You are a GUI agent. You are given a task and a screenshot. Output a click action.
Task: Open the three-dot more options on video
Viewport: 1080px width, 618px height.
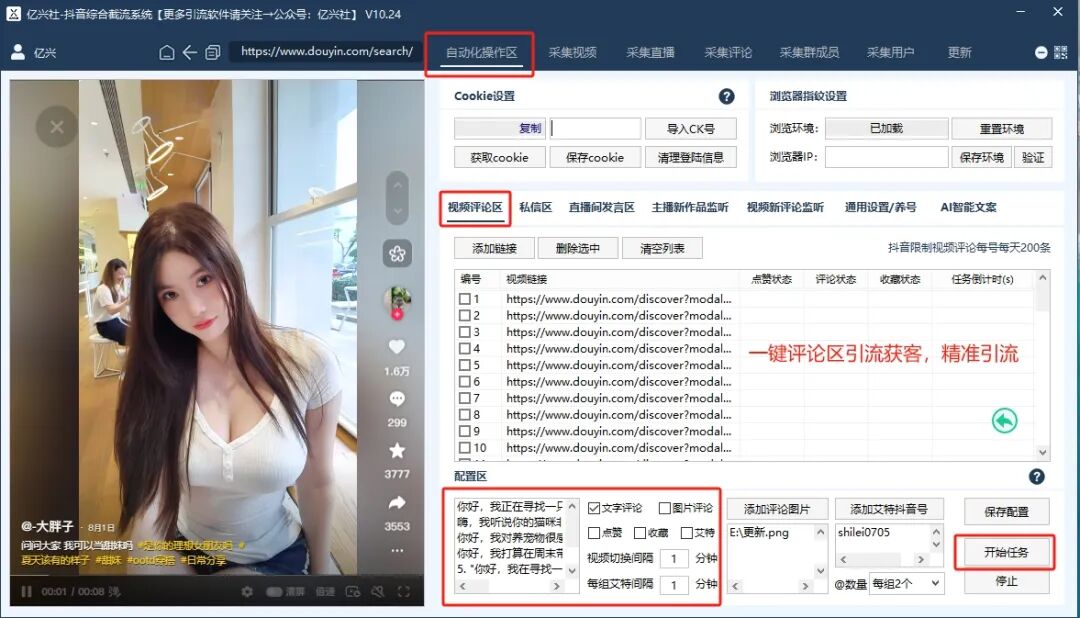397,550
